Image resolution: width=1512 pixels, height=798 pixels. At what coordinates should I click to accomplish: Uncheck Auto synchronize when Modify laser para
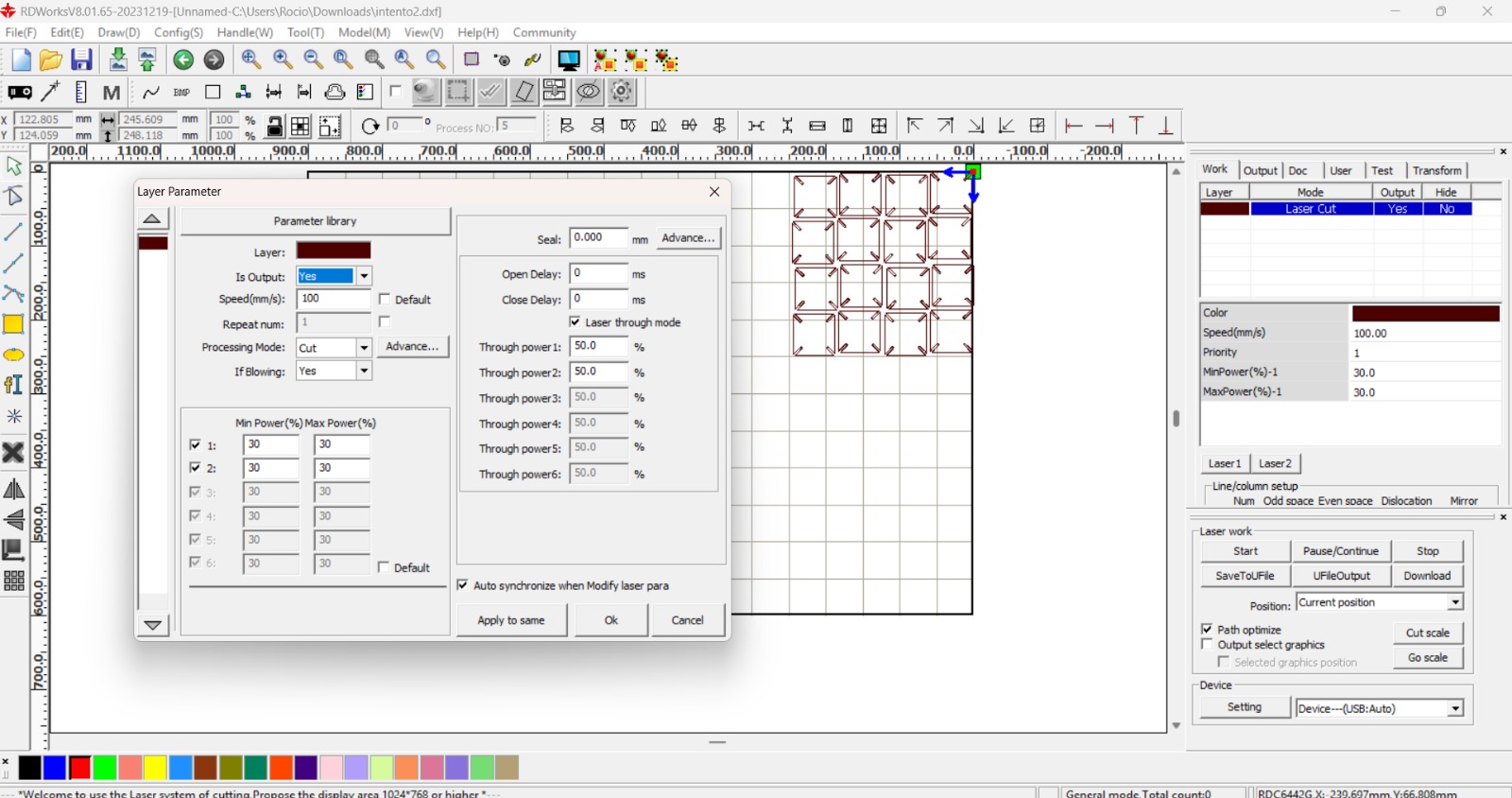tap(463, 585)
